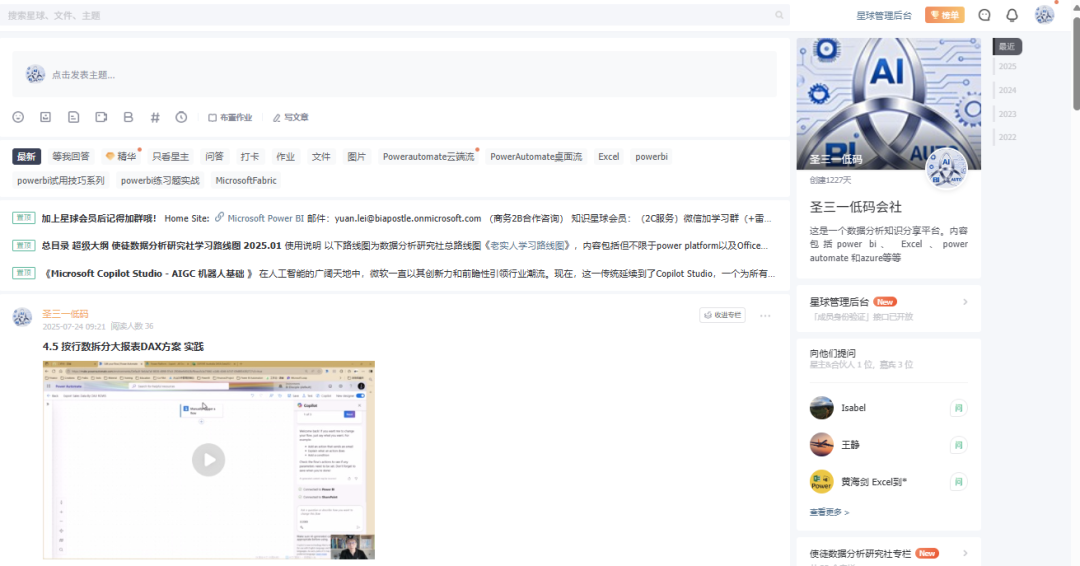
Task: Schedule post using clock icon
Action: [x=181, y=117]
